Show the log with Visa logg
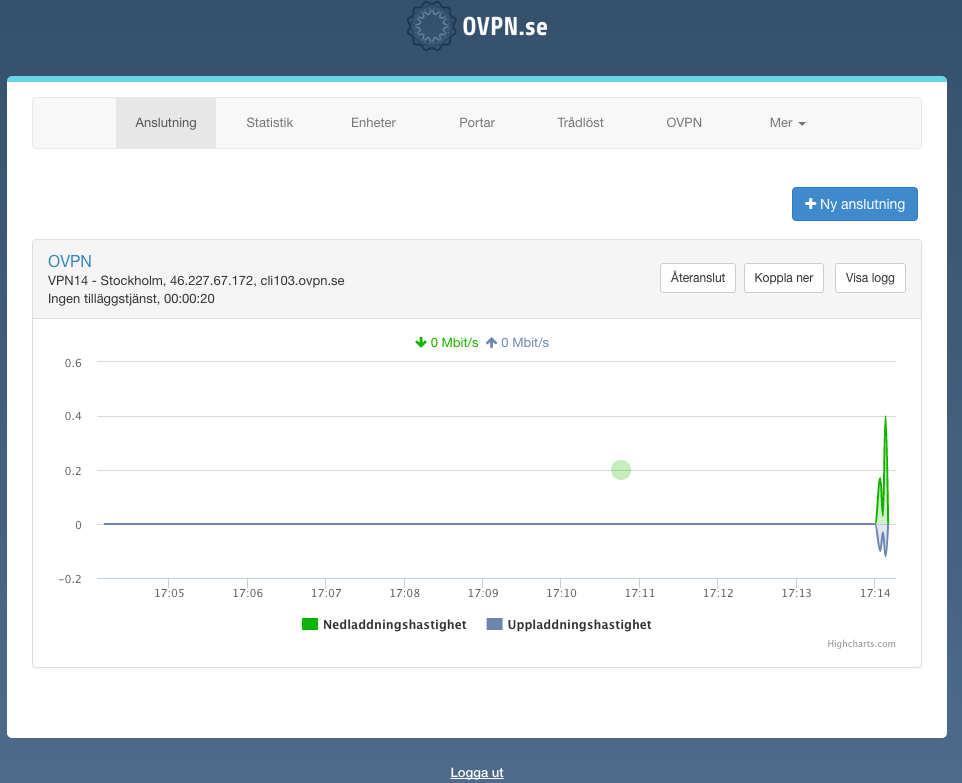The image size is (962, 783). click(870, 278)
